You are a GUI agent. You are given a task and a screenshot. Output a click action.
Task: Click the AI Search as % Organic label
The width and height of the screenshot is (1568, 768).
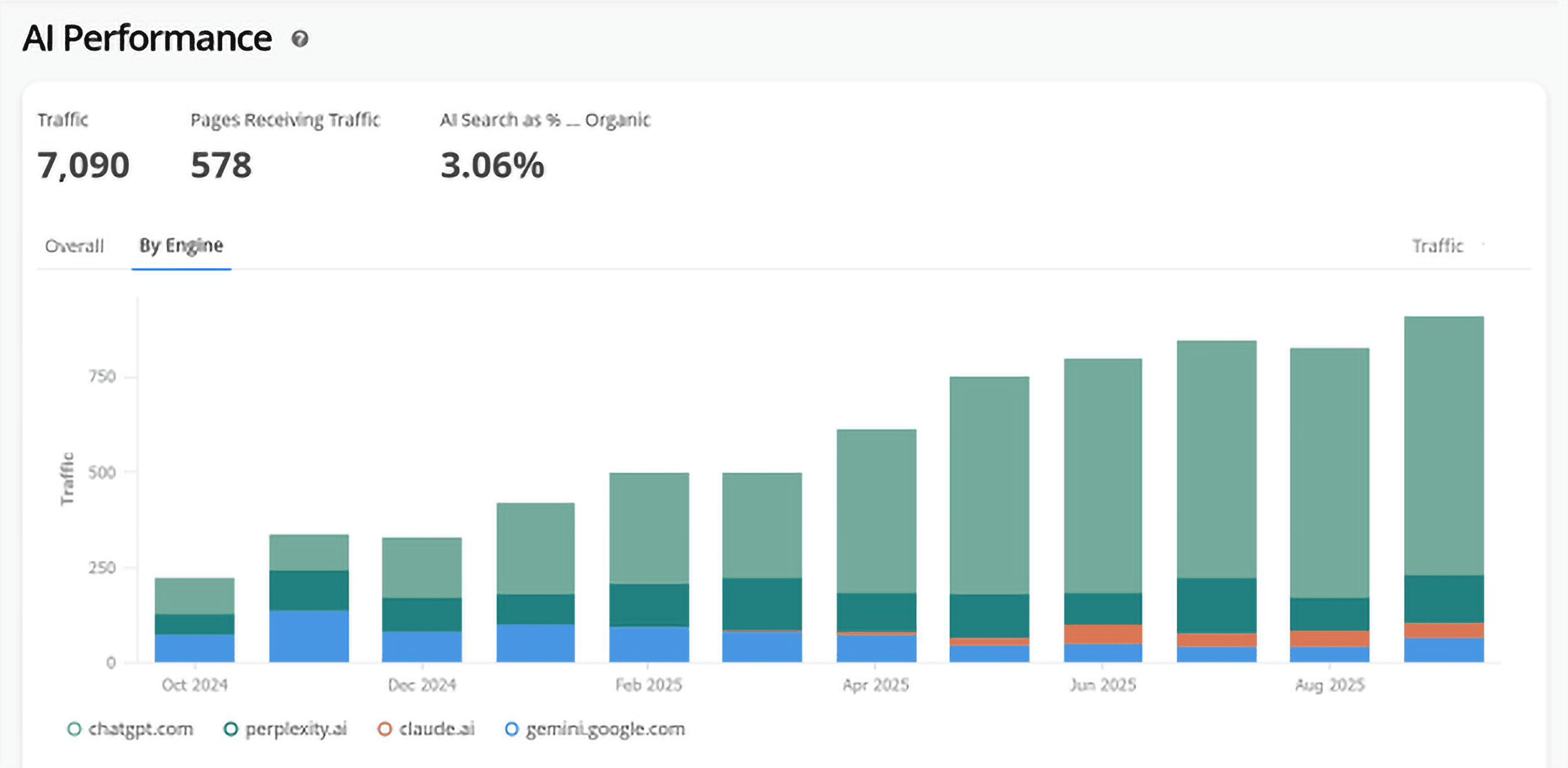click(546, 120)
